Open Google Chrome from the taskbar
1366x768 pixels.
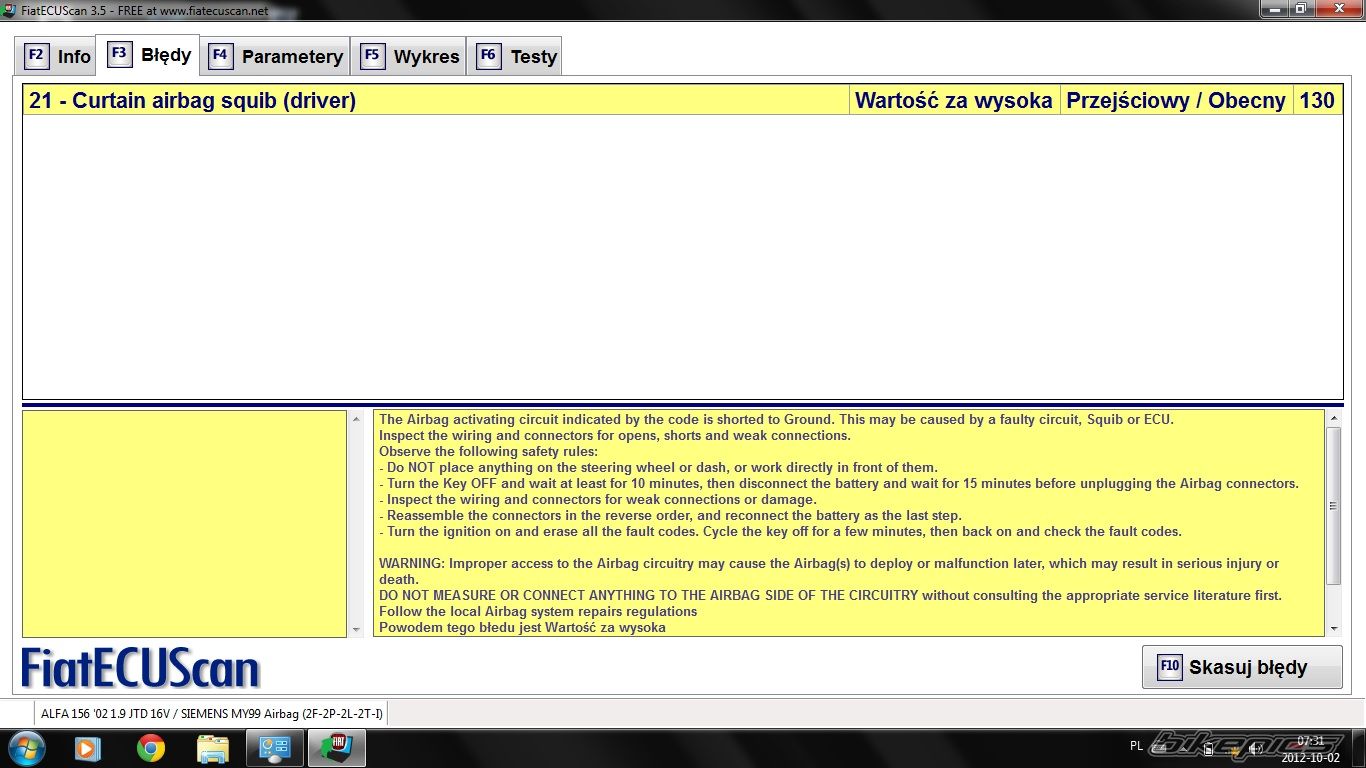(x=151, y=748)
